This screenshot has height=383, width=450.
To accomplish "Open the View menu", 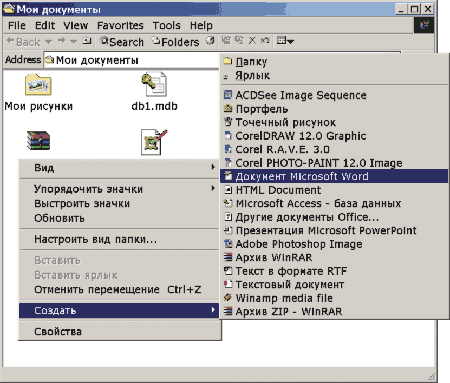I will click(76, 25).
